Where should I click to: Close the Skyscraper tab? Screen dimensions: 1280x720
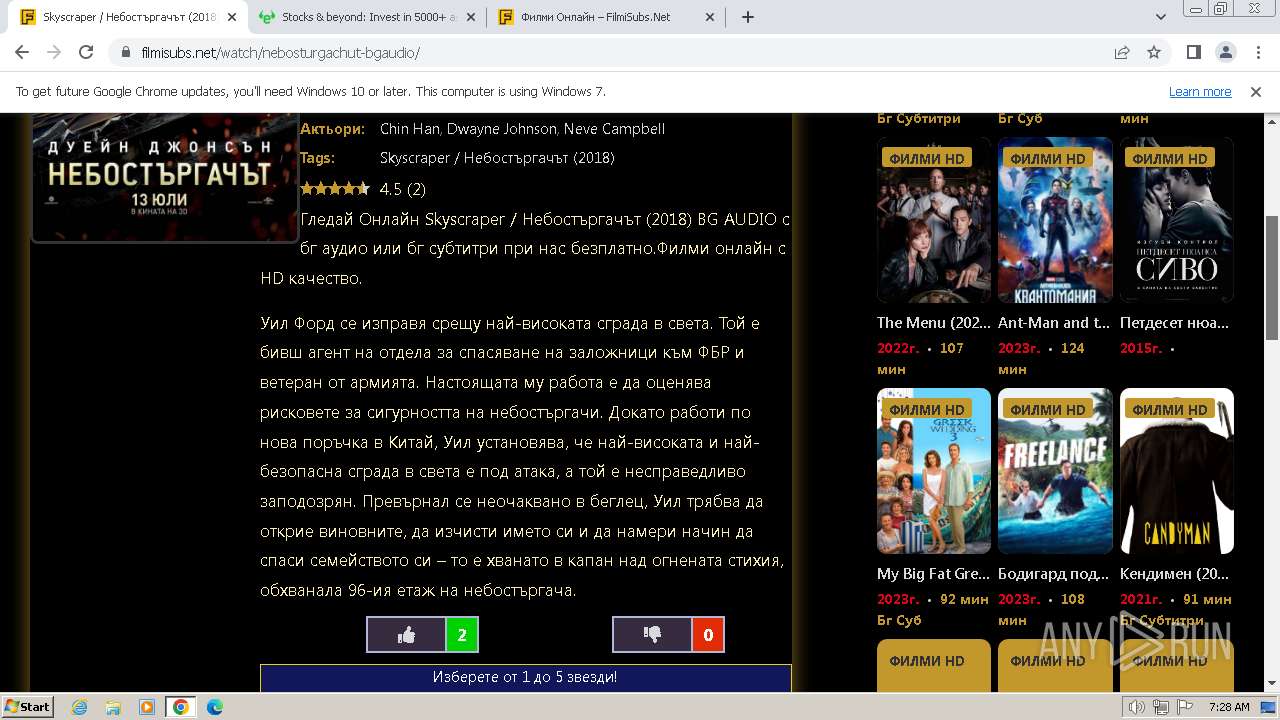pos(232,17)
